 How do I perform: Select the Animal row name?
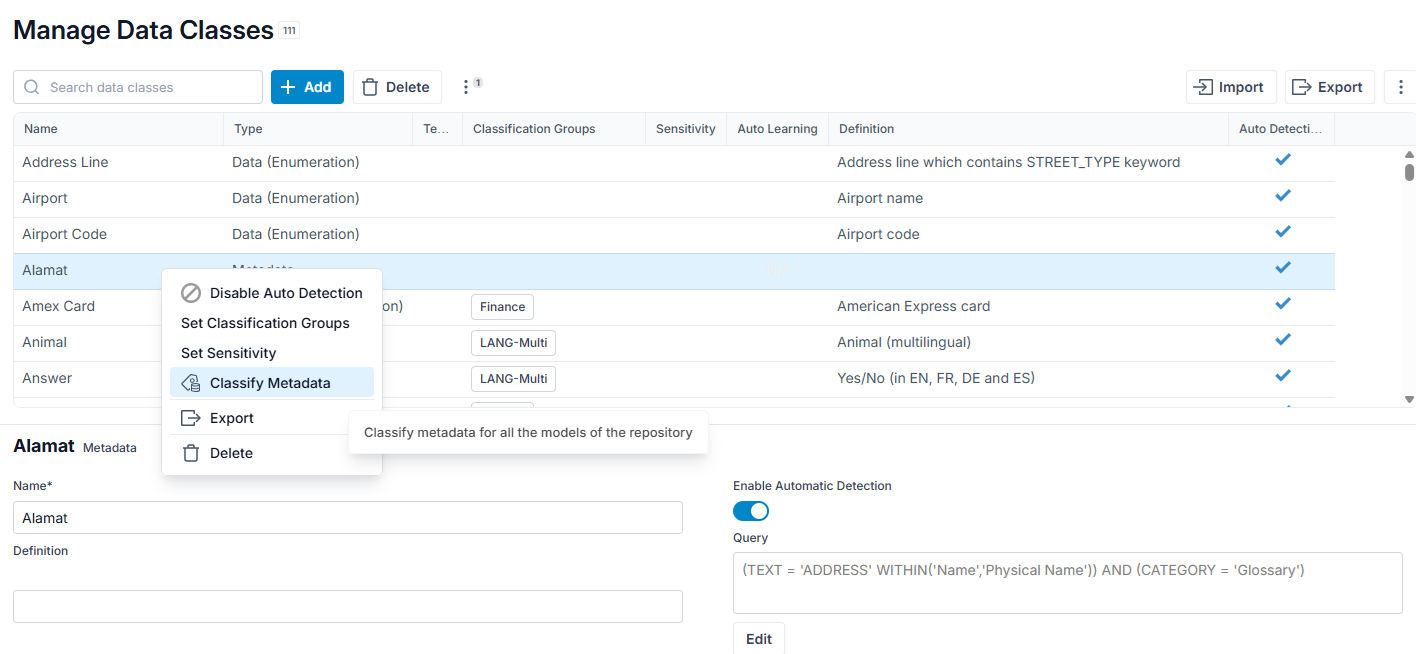tap(44, 342)
